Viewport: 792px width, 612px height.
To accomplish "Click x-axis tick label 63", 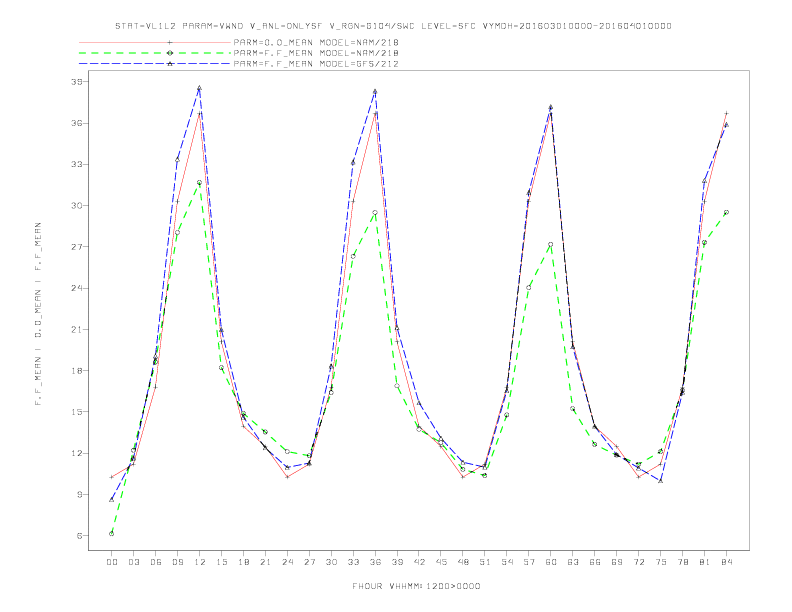I will [573, 562].
